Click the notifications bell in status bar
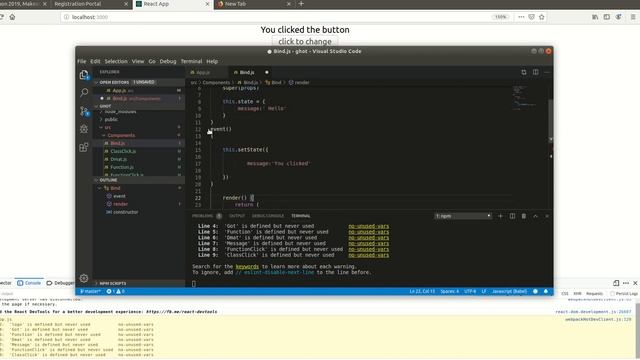 point(546,291)
